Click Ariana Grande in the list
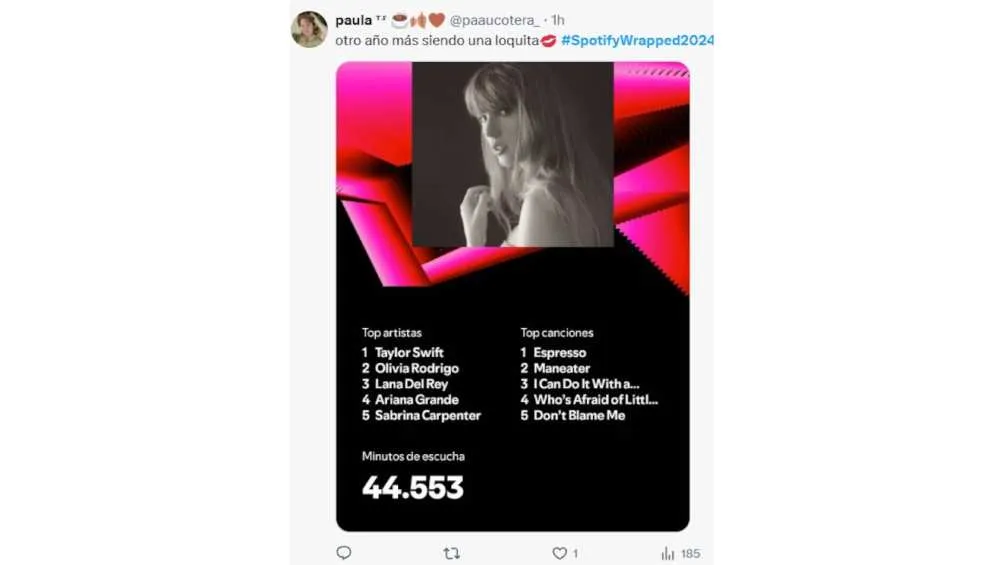This screenshot has width=1004, height=565. (416, 400)
